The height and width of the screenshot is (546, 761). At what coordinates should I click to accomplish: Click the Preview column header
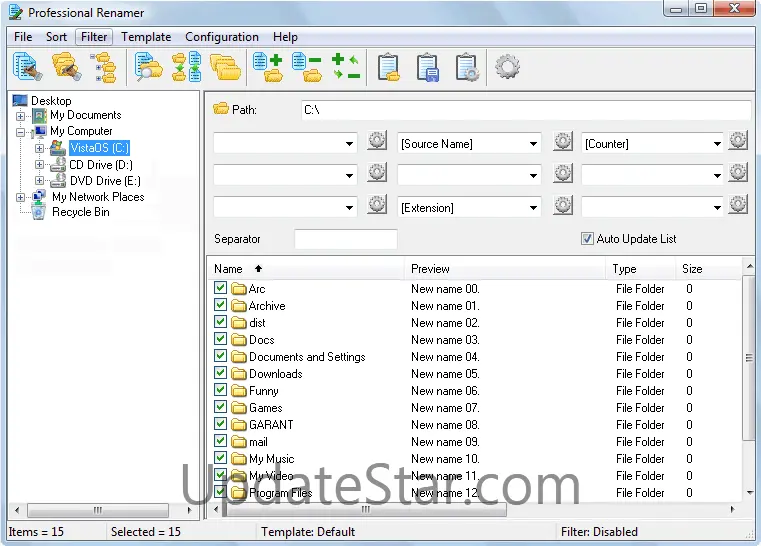tap(505, 269)
